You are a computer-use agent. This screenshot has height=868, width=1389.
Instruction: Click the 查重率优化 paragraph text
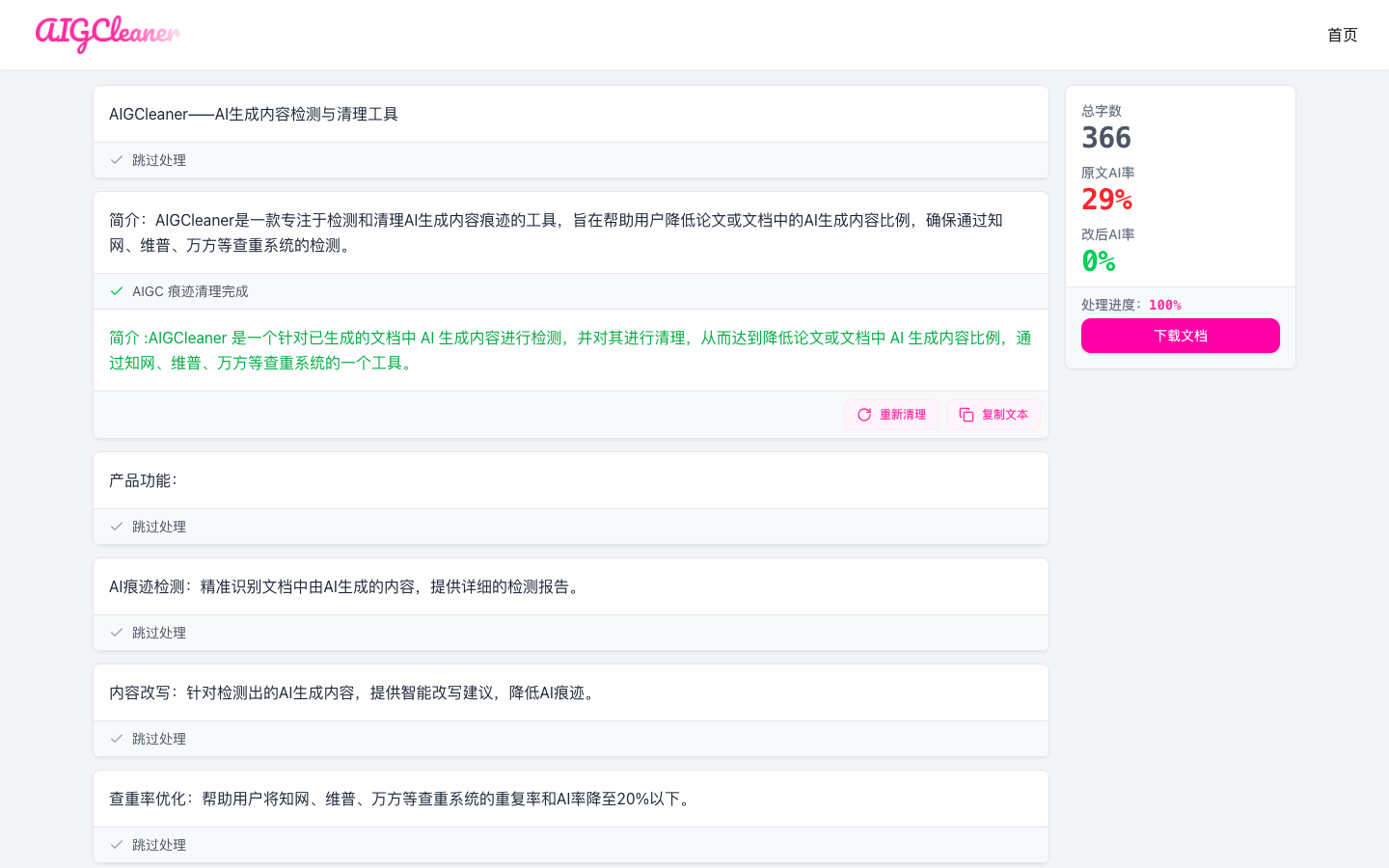402,799
